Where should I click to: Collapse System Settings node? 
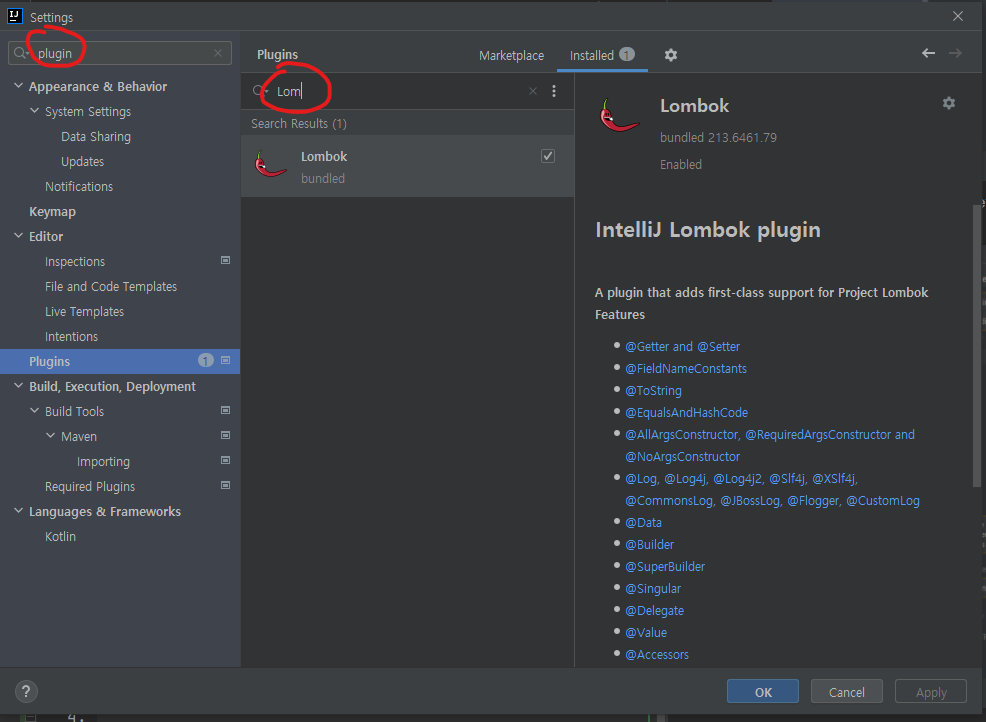(35, 111)
